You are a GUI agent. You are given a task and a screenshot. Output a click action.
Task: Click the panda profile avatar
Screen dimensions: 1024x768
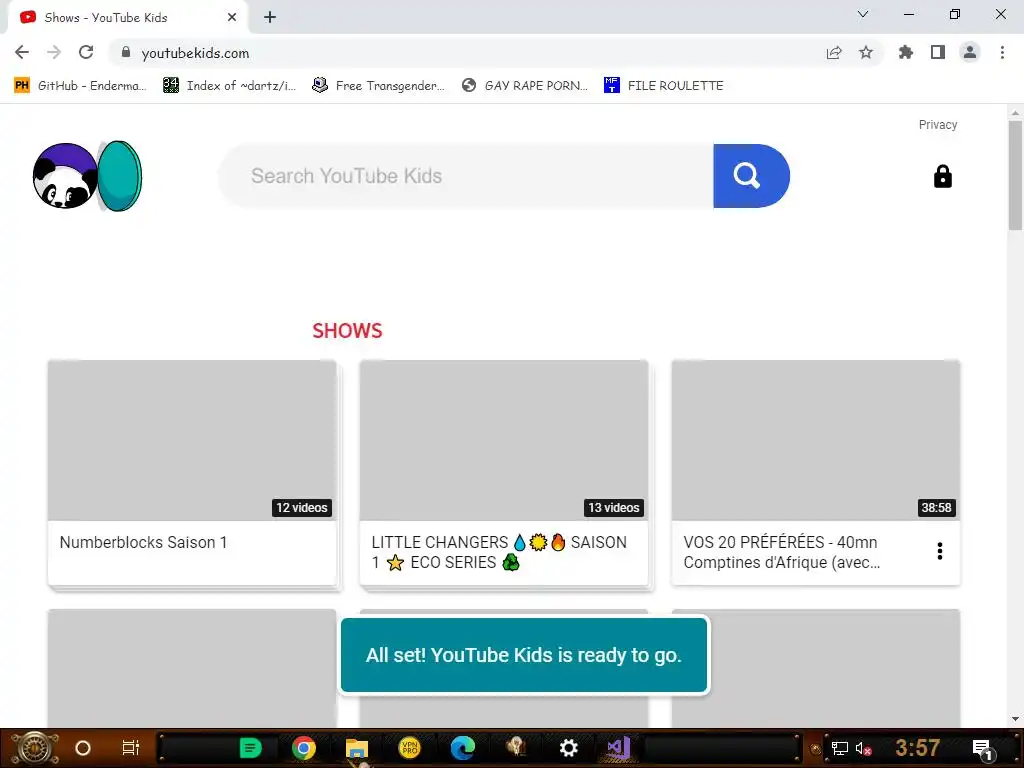(65, 176)
